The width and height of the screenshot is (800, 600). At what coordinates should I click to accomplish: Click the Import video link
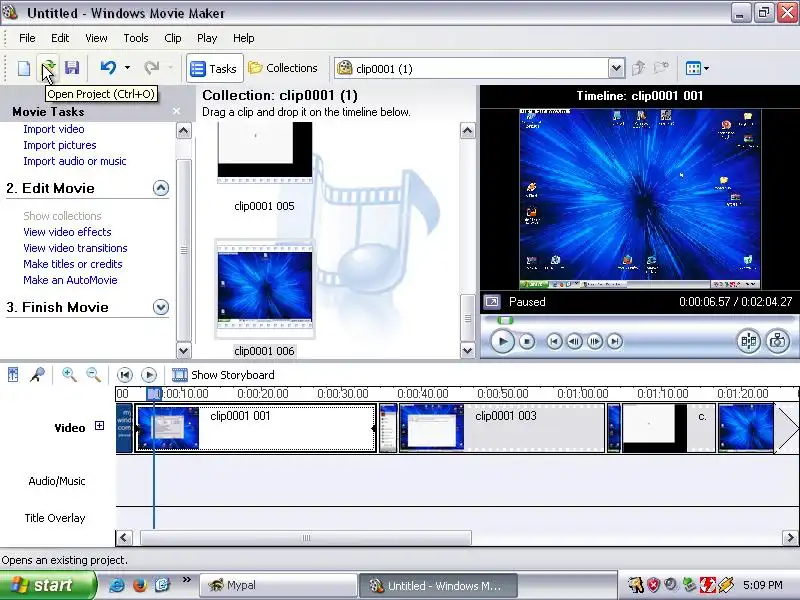54,129
